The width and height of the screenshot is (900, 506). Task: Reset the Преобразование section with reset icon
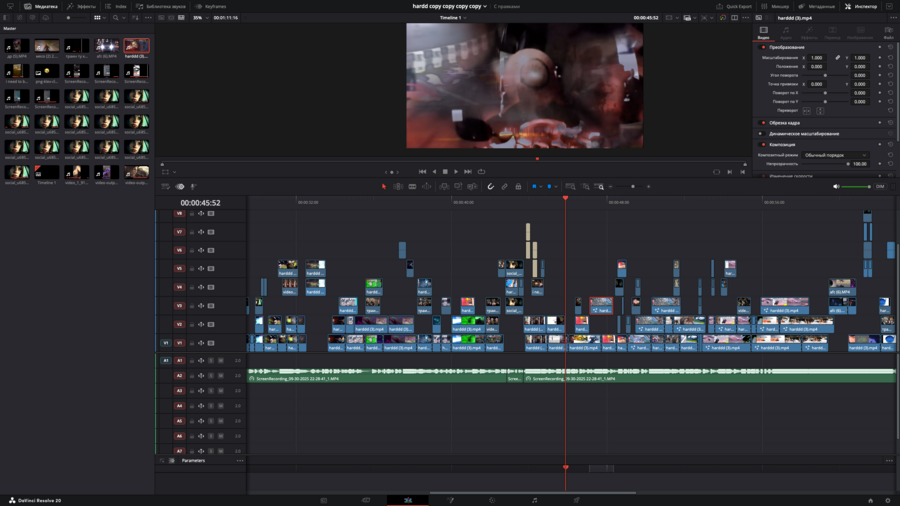[890, 47]
